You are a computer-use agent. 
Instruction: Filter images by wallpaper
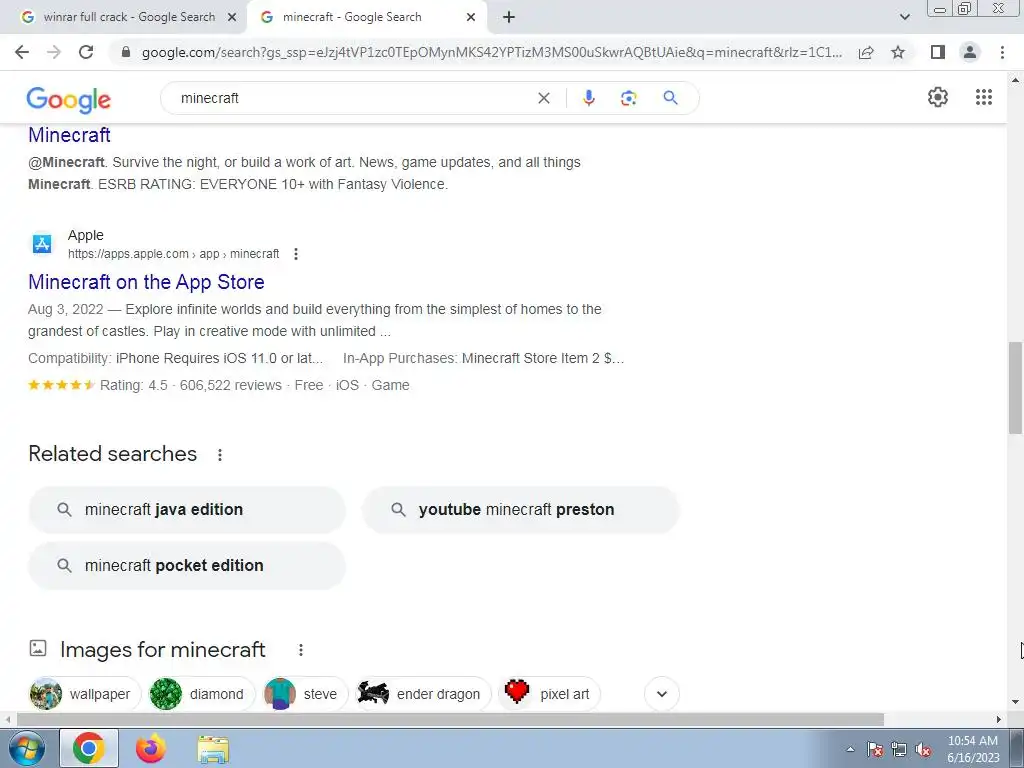pyautogui.click(x=85, y=694)
